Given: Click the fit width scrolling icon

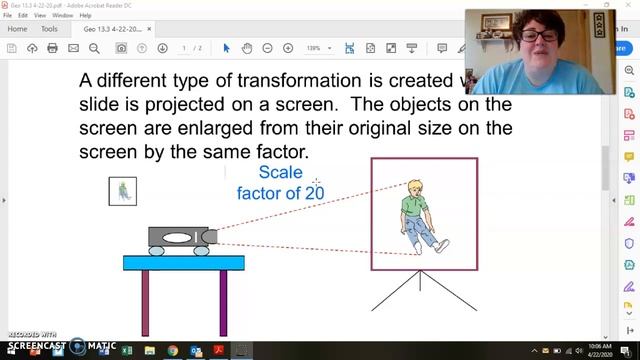Looking at the screenshot, I should coord(350,48).
